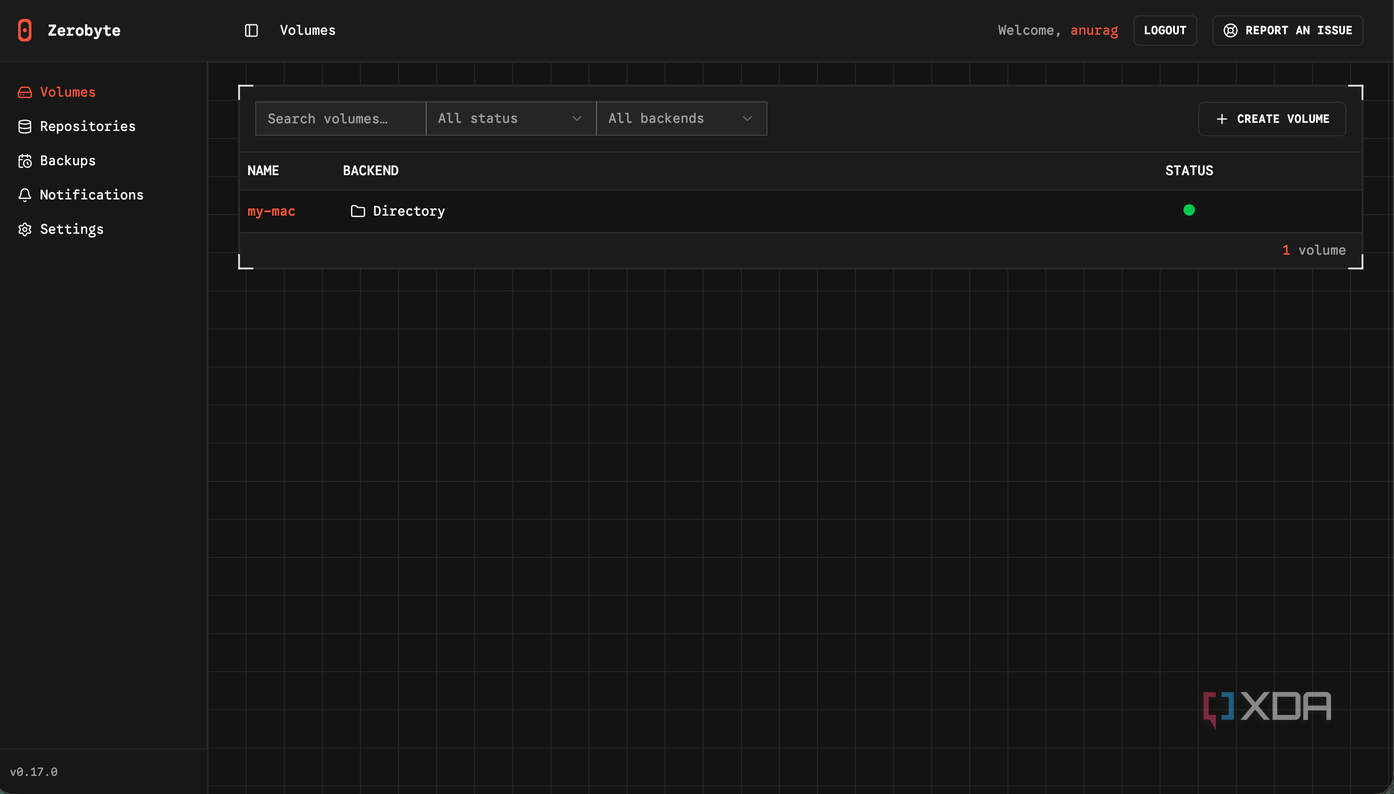Toggle the sidebar panel icon
The image size is (1394, 794).
pos(252,31)
